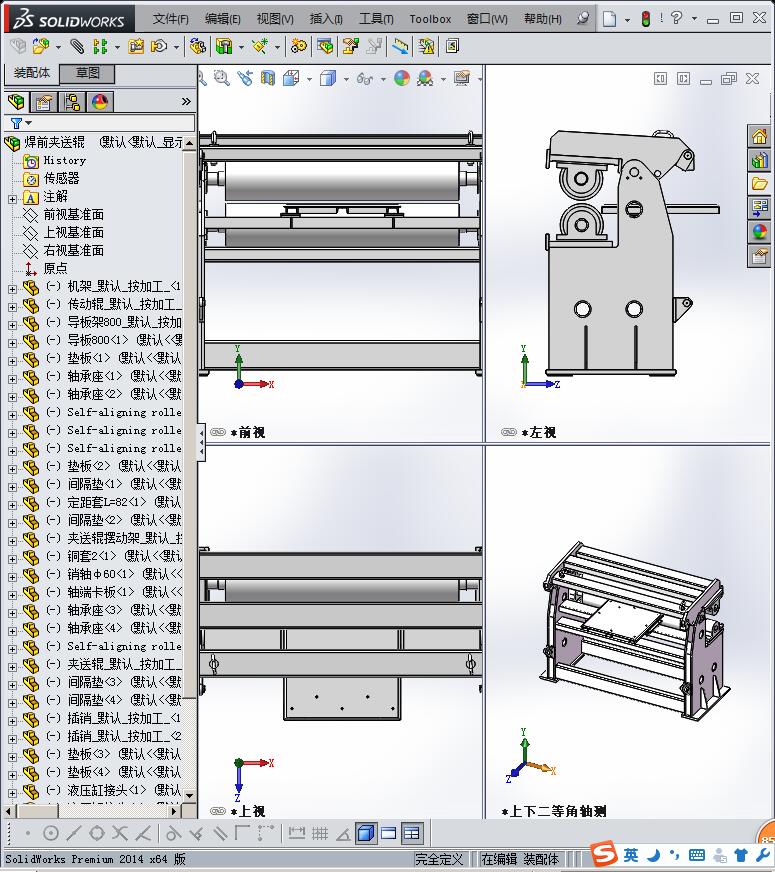This screenshot has height=872, width=775.
Task: Select the 原点 origin item
Action: 56,268
